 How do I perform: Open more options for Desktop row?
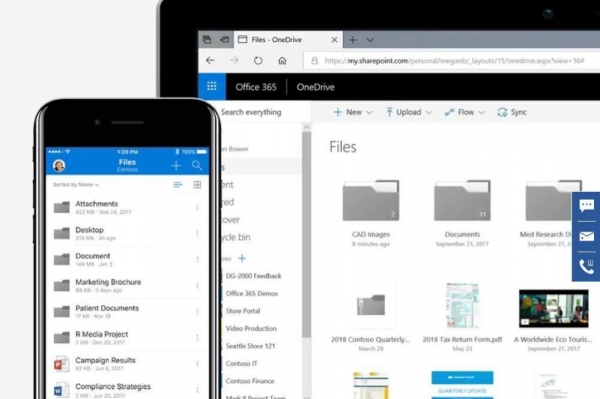(197, 233)
